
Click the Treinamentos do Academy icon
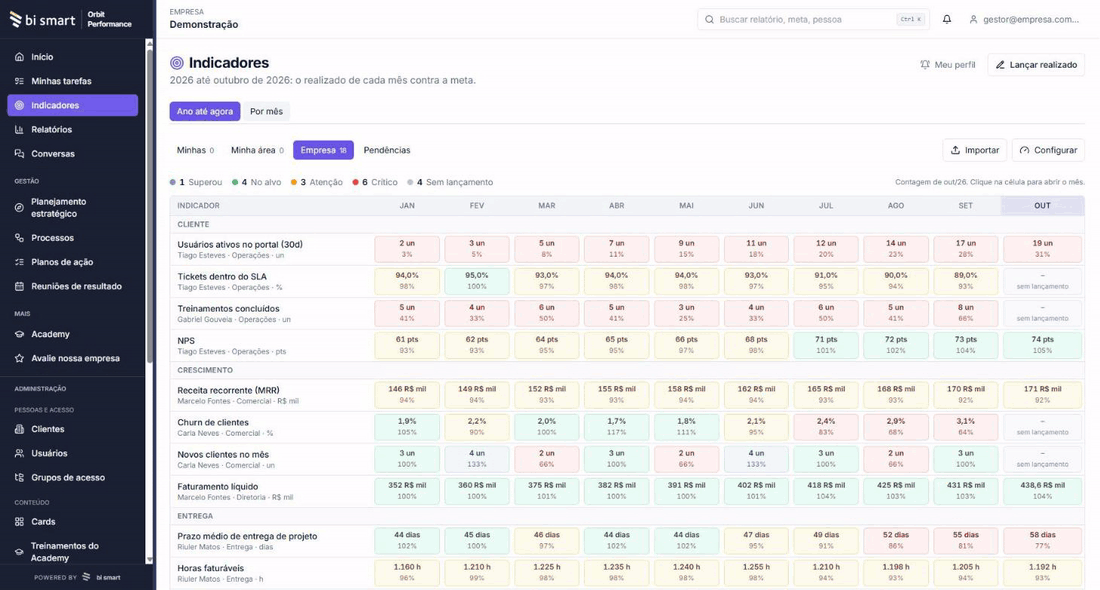point(20,552)
